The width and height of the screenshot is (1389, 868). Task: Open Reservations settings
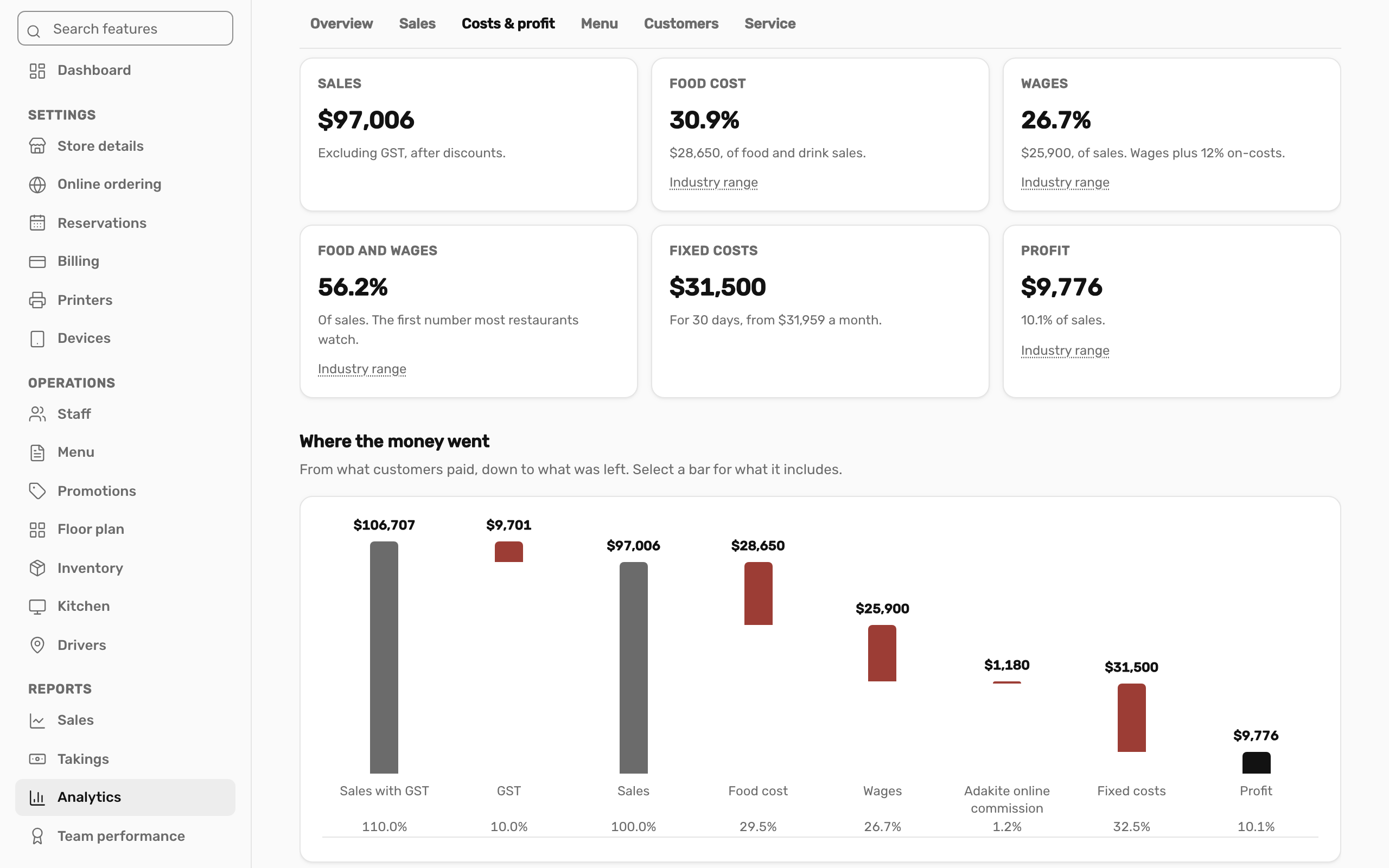point(125,223)
